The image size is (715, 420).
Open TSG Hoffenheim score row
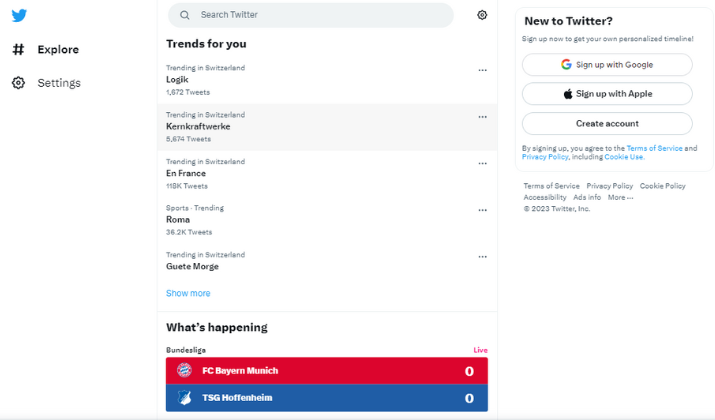point(327,398)
